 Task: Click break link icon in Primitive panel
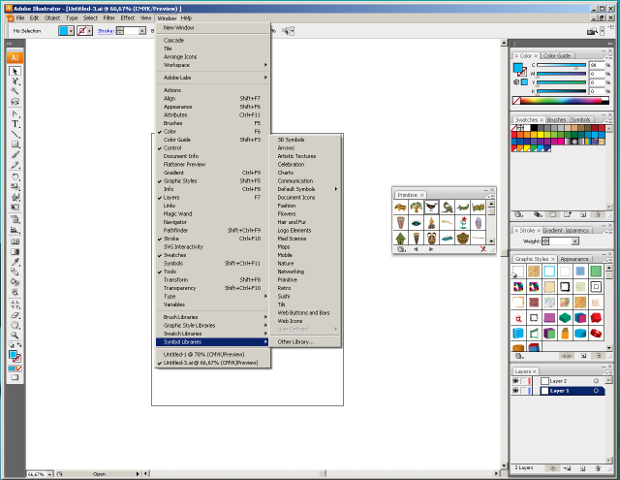tap(483, 249)
